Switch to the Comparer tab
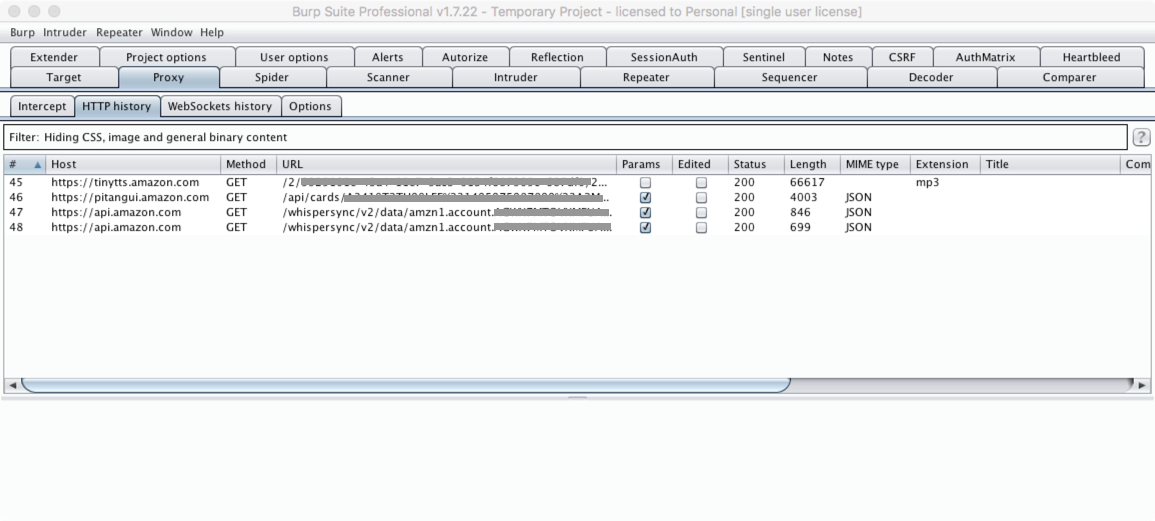Viewport: 1155px width, 521px height. click(x=1070, y=77)
